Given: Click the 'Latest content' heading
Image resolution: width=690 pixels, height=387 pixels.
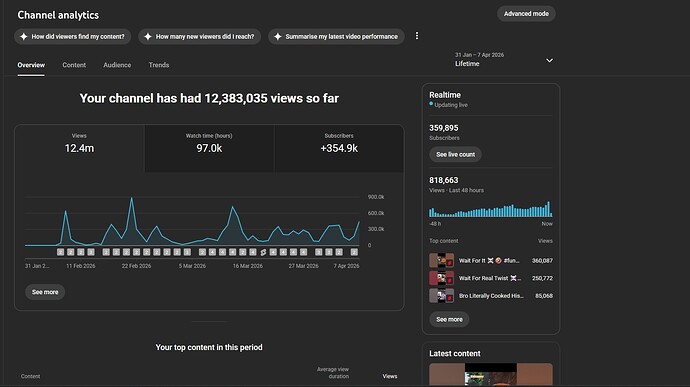Looking at the screenshot, I should [x=455, y=354].
